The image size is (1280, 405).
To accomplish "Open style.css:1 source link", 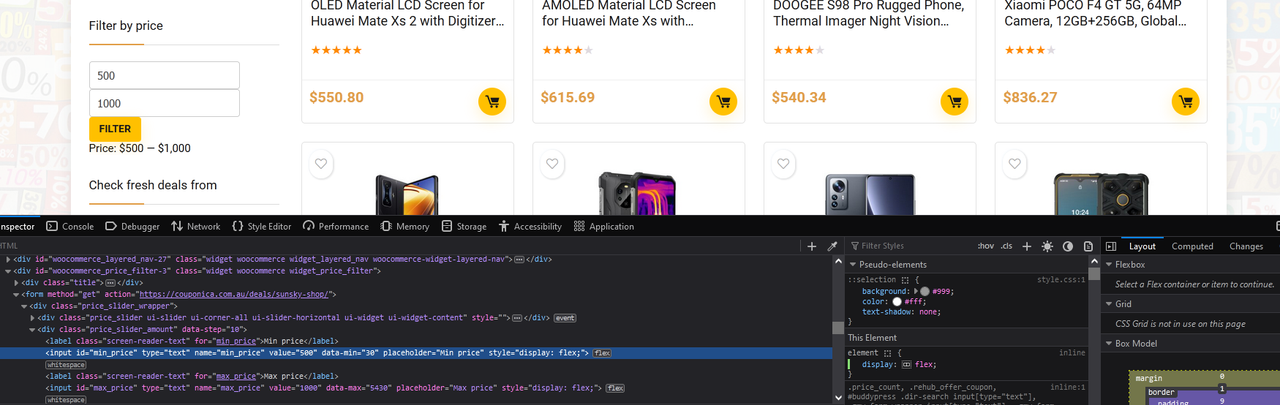I will (x=1061, y=281).
